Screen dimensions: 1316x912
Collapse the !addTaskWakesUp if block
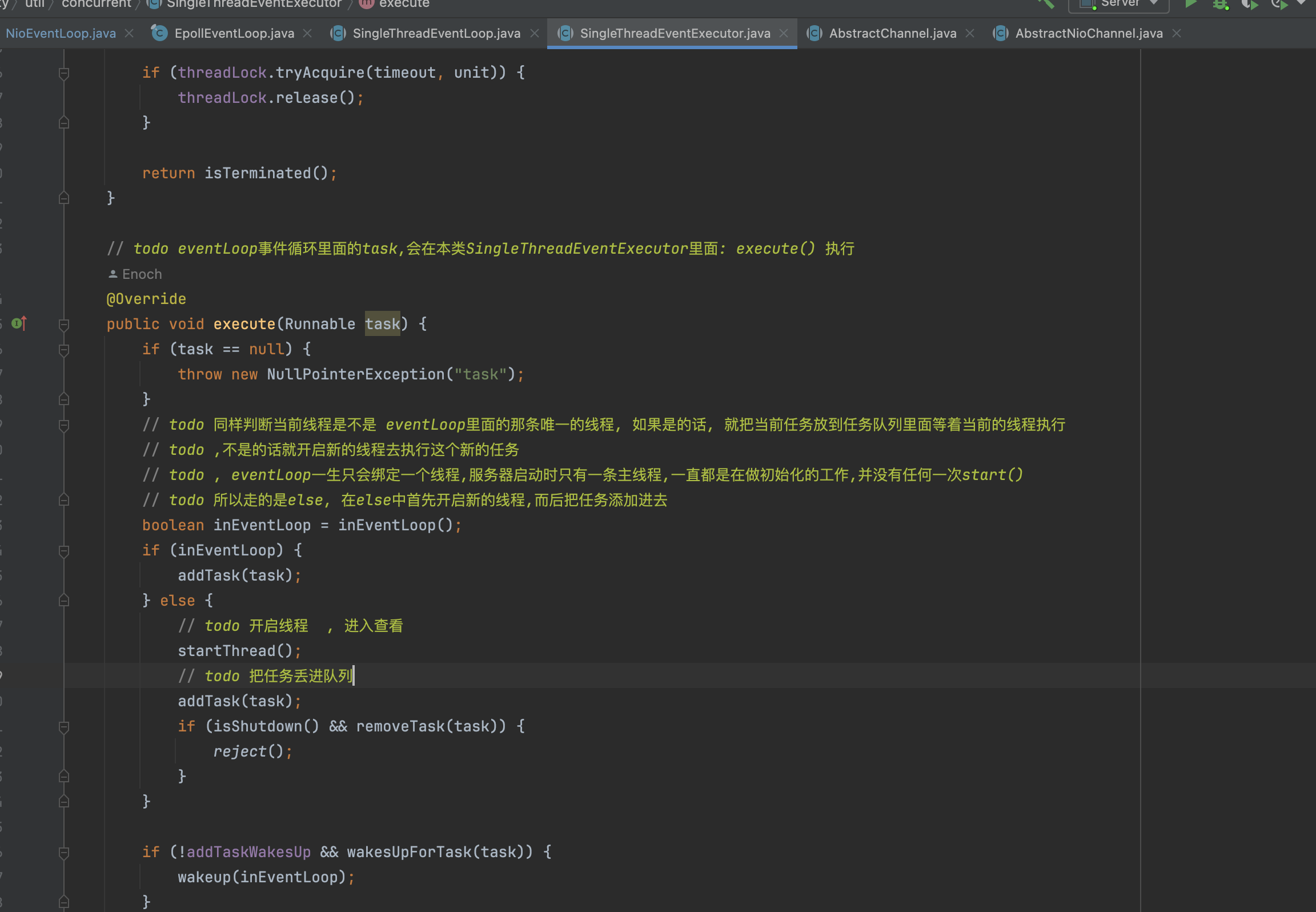(x=64, y=853)
